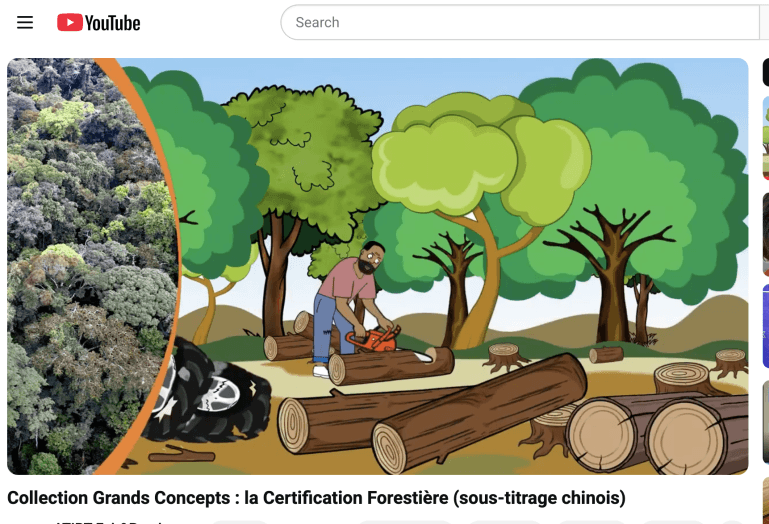Open the first suggested video with cartoon tree
769x524 pixels.
tap(766, 139)
